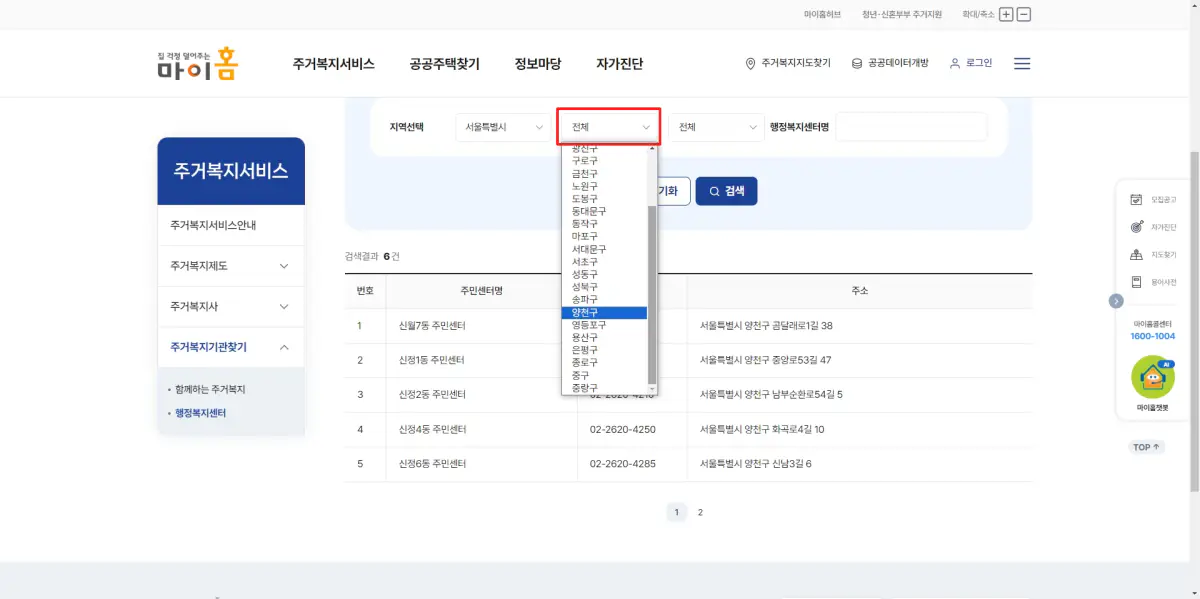Viewport: 1200px width, 599px height.
Task: Click the database icon for 공공데이터개방
Action: point(857,63)
